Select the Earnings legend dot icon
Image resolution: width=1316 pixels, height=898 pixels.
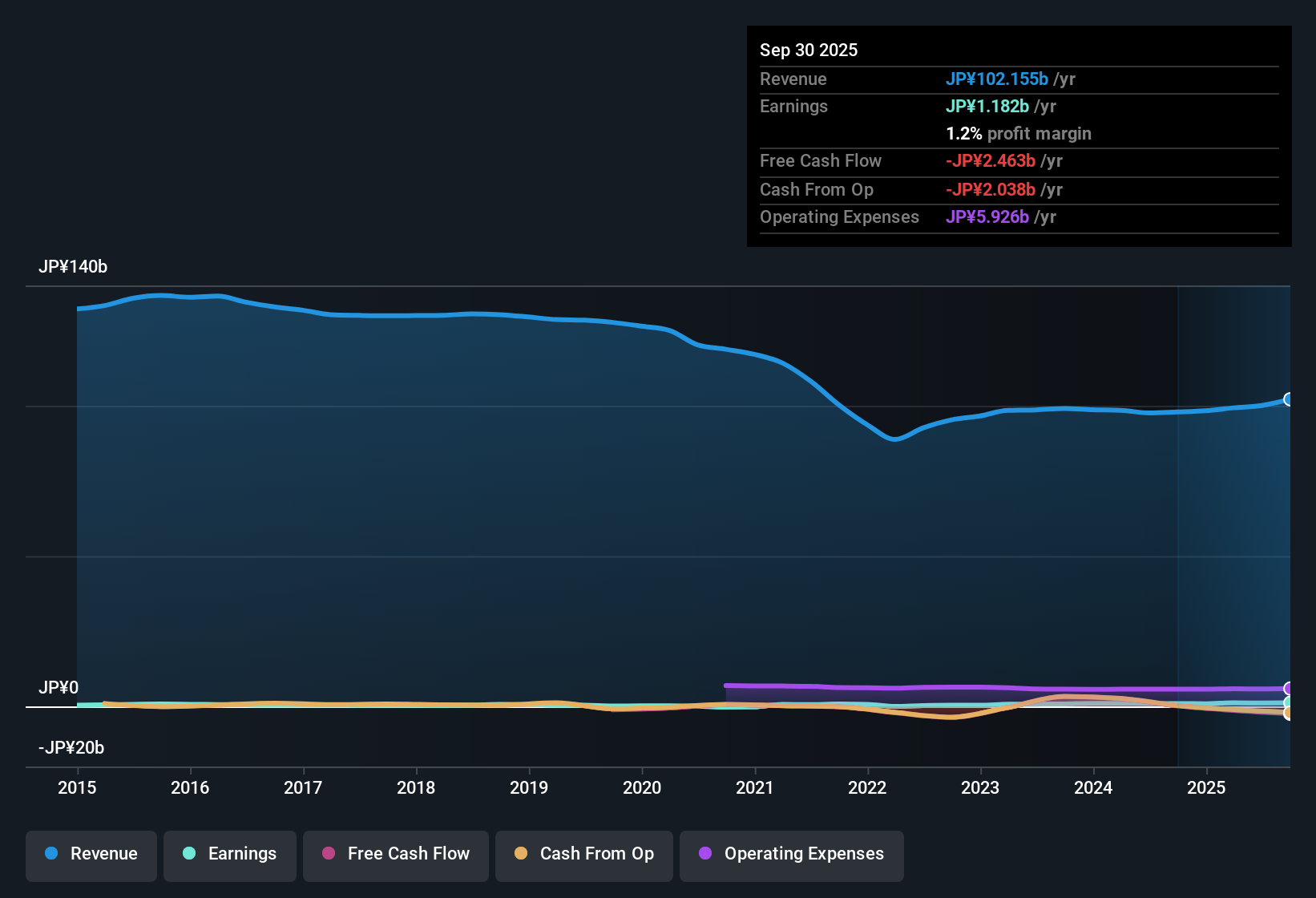189,854
